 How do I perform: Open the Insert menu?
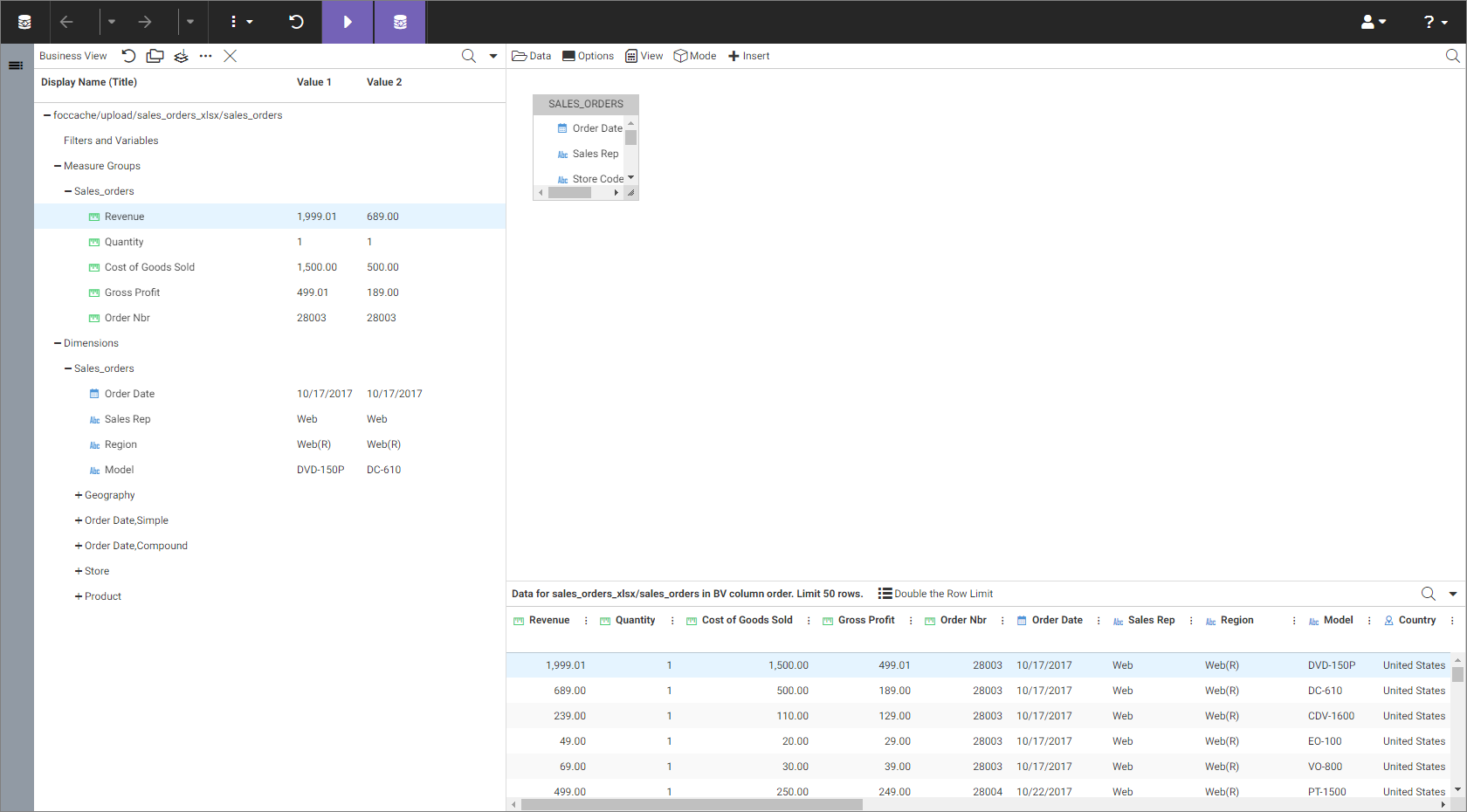point(748,56)
